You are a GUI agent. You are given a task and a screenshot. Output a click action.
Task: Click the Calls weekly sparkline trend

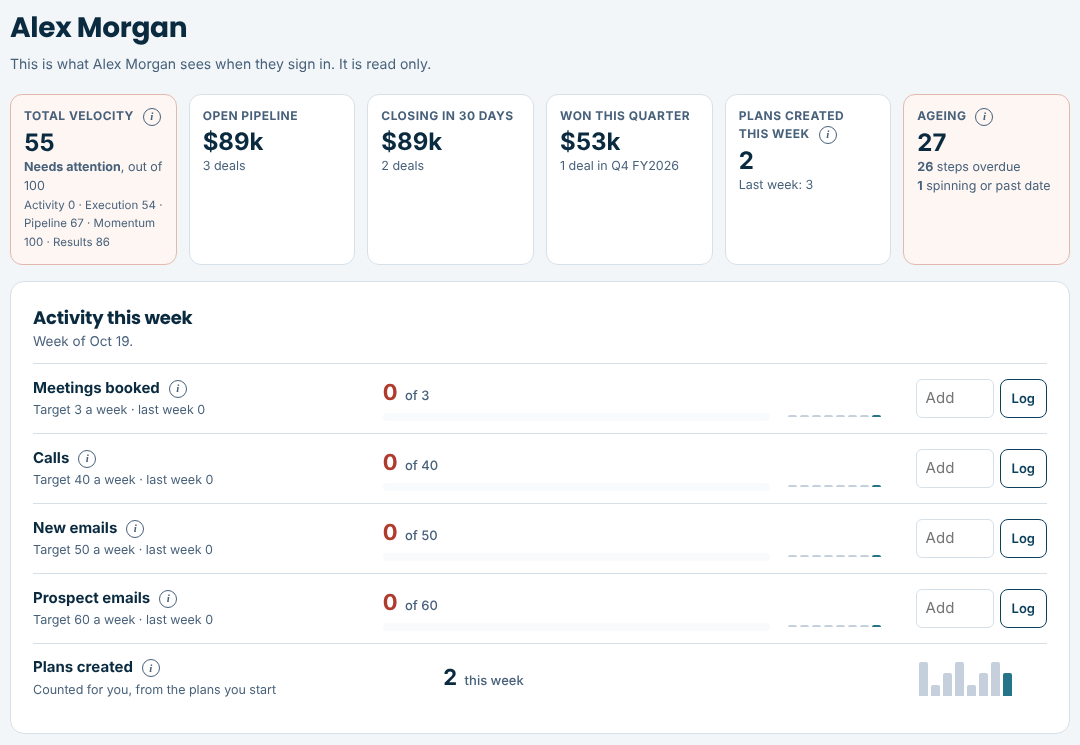[834, 486]
